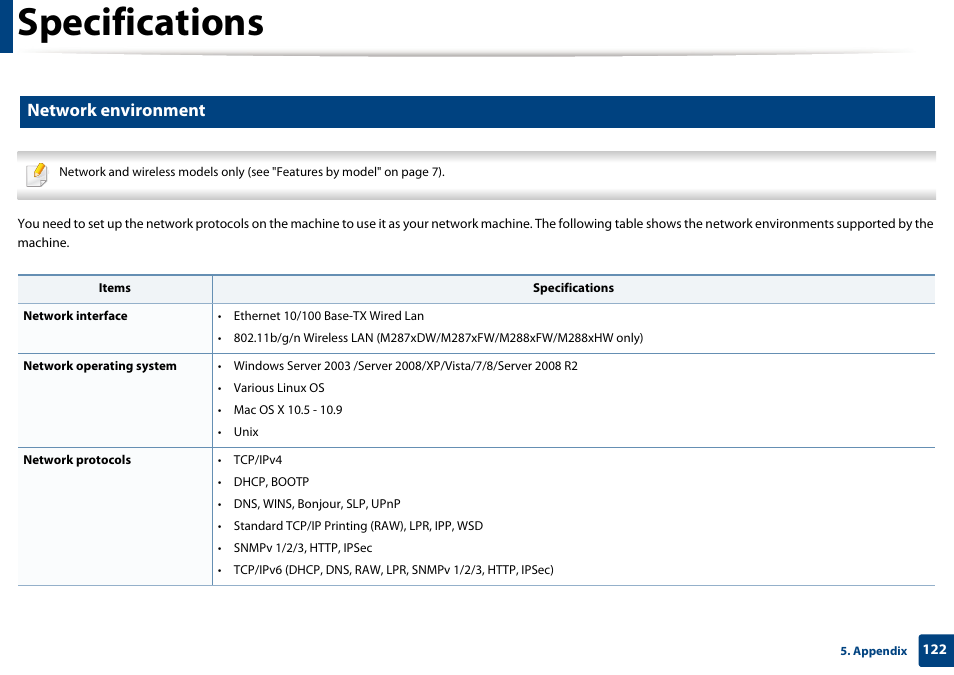Select the TCP/IPv6 protocol line

tap(394, 570)
